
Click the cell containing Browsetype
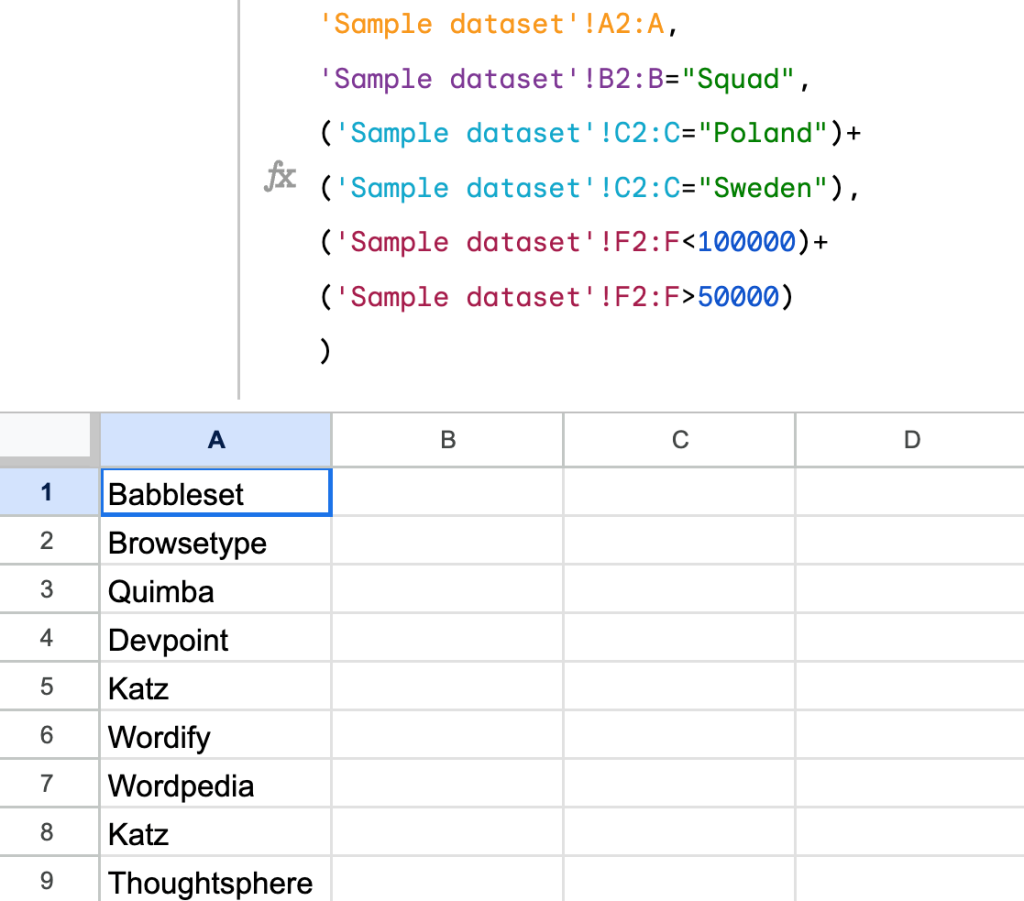coord(216,543)
